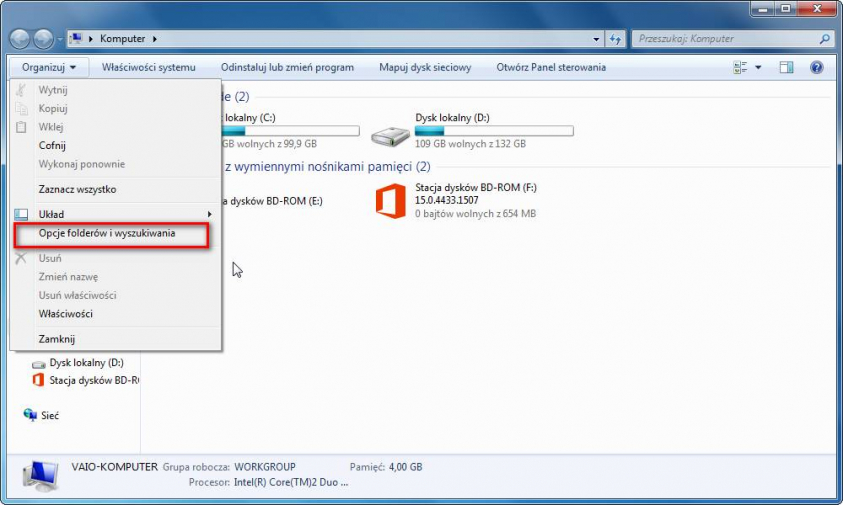Select the Dysk lokalny (D:) hard drive icon

point(390,135)
